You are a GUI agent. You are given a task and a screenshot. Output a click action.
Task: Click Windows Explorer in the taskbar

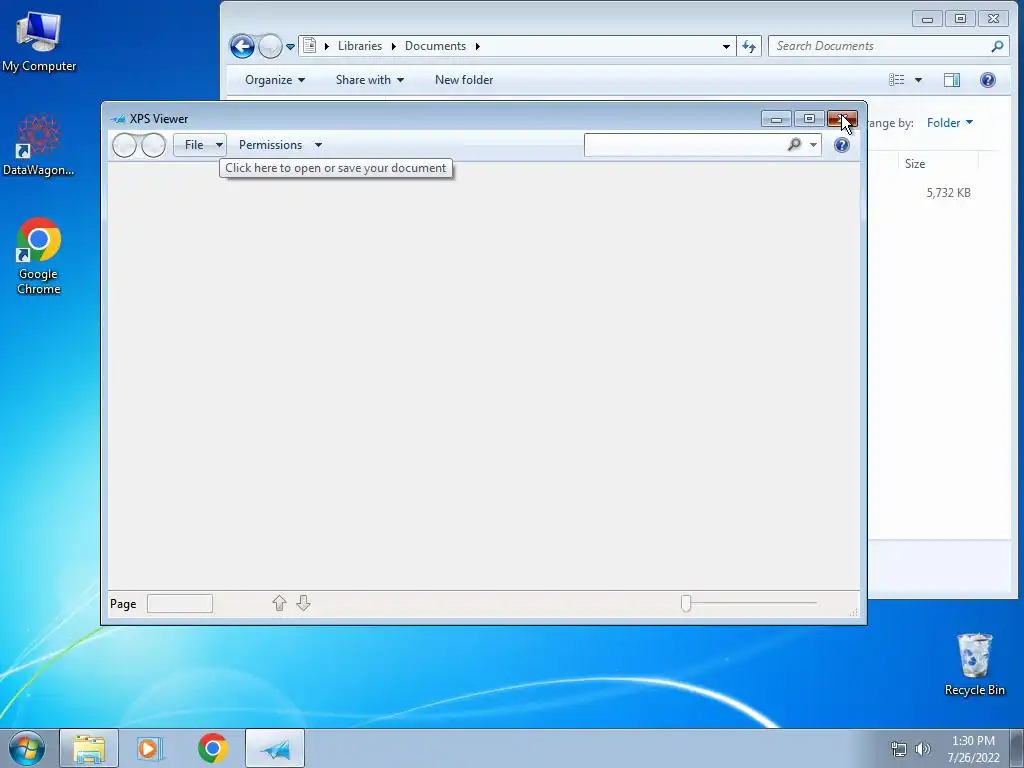click(x=89, y=748)
